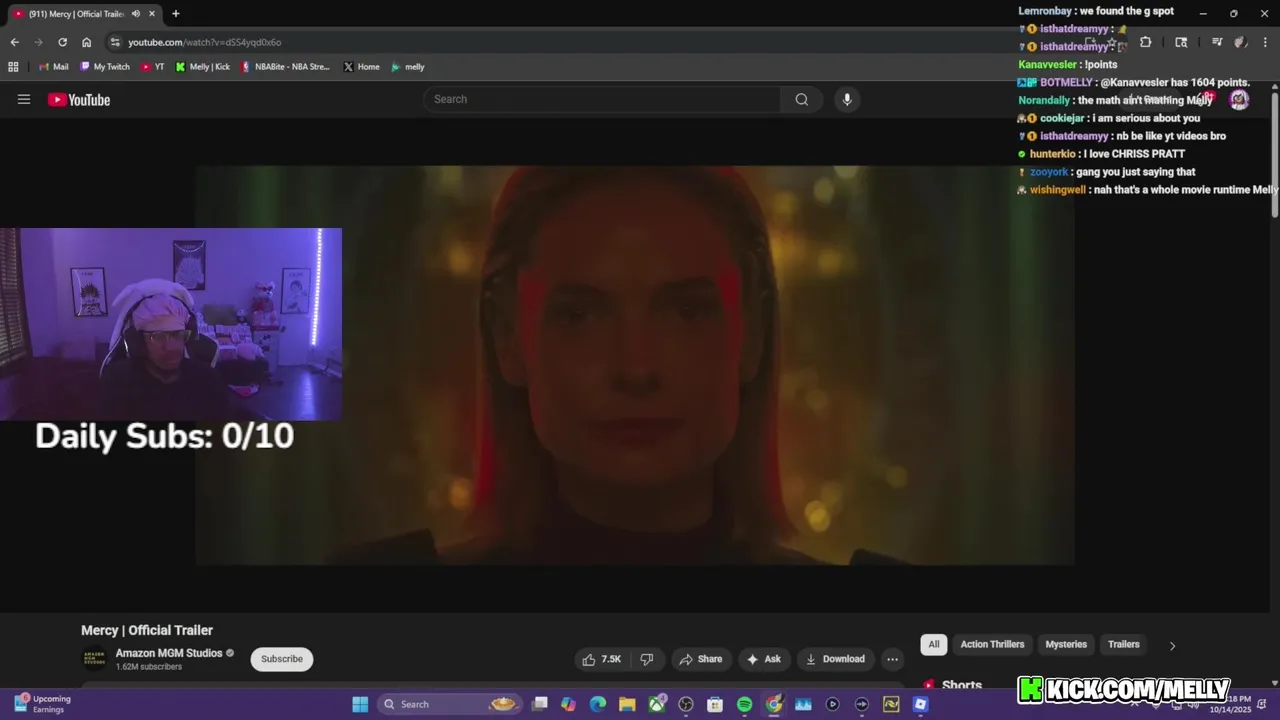Image resolution: width=1280 pixels, height=720 pixels.
Task: Click the Windows Start button
Action: tap(360, 704)
